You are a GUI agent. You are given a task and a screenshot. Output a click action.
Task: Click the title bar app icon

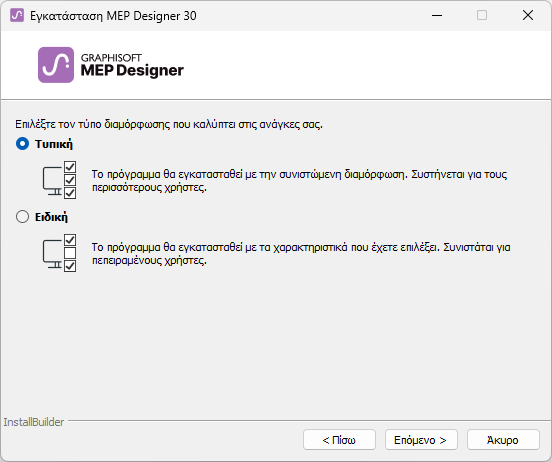click(17, 15)
